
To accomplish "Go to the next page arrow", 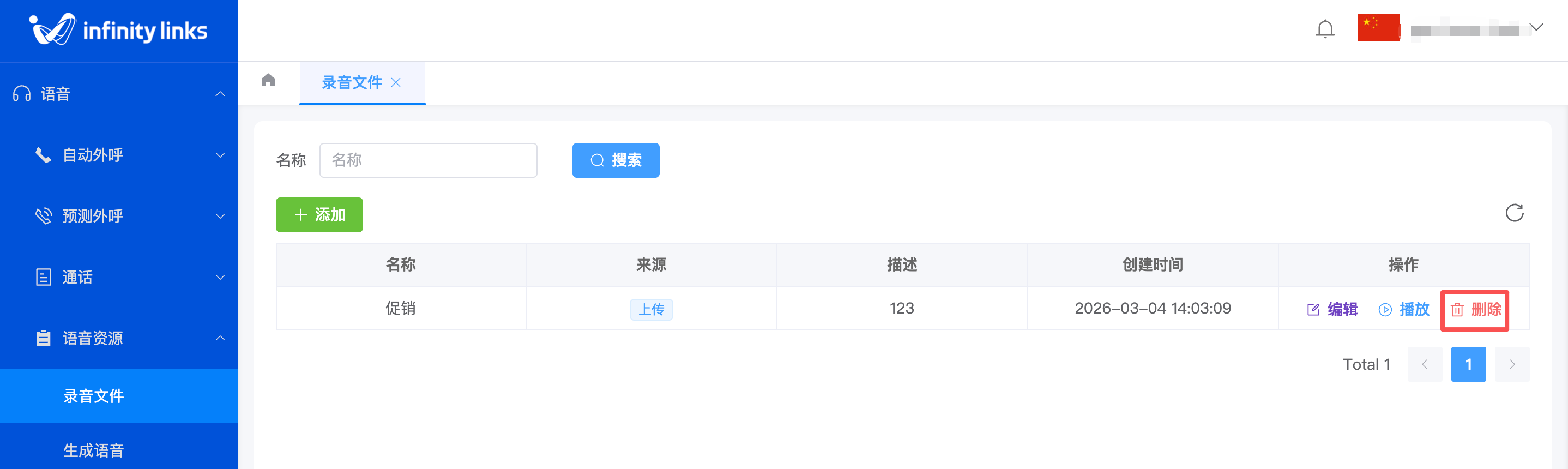I will [x=1511, y=364].
